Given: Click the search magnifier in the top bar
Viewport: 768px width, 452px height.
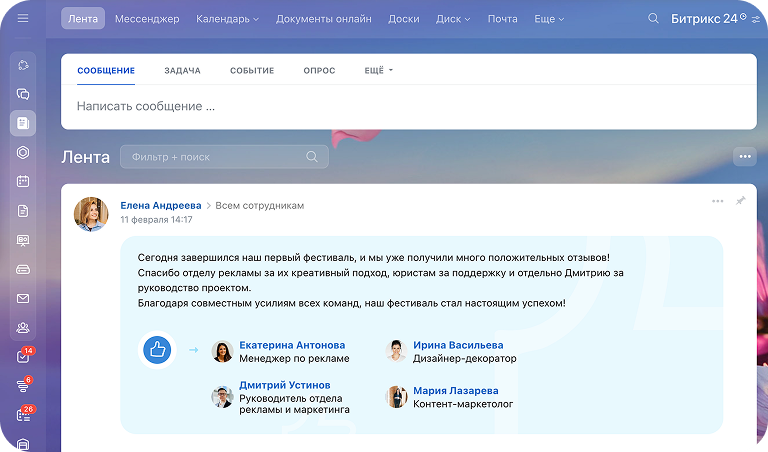Looking at the screenshot, I should (x=653, y=19).
